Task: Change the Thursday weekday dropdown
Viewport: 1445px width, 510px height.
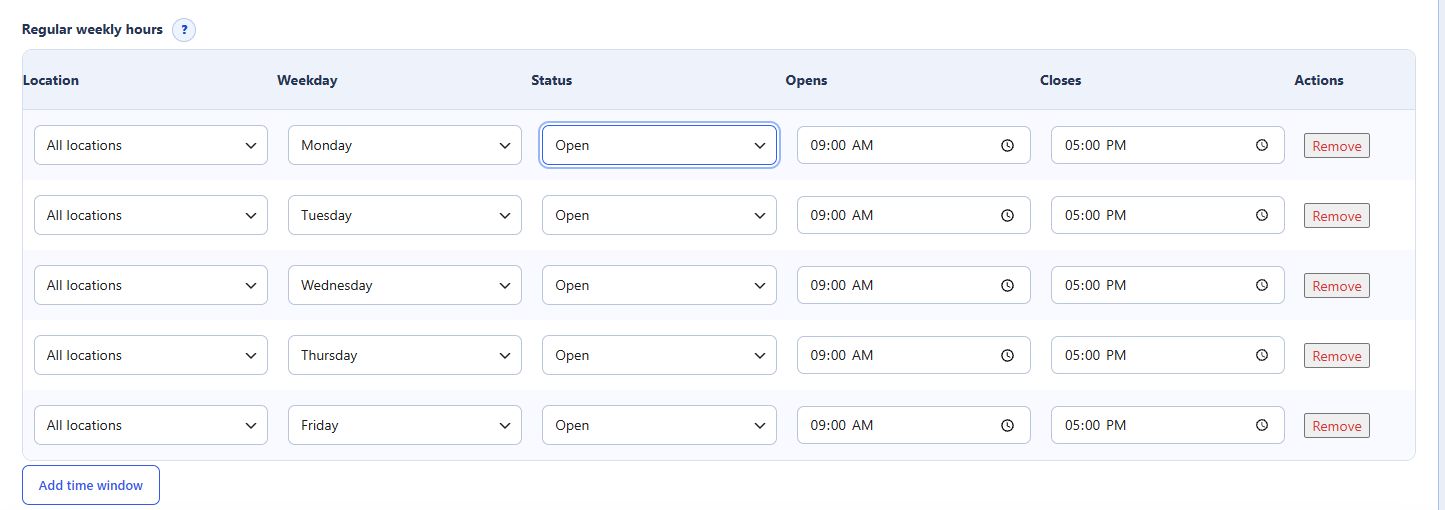Action: point(405,355)
